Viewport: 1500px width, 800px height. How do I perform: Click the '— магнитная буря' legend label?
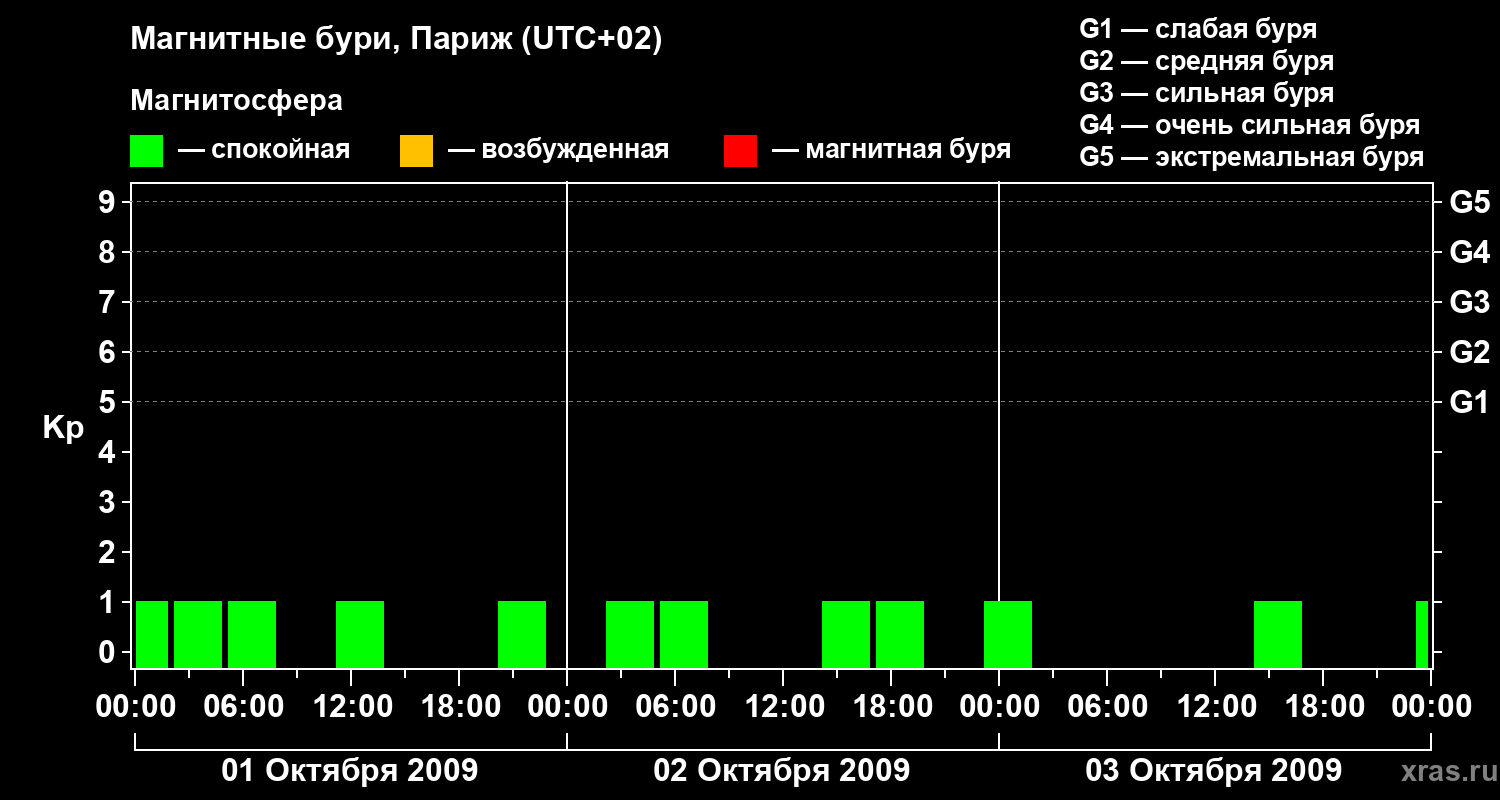point(891,150)
